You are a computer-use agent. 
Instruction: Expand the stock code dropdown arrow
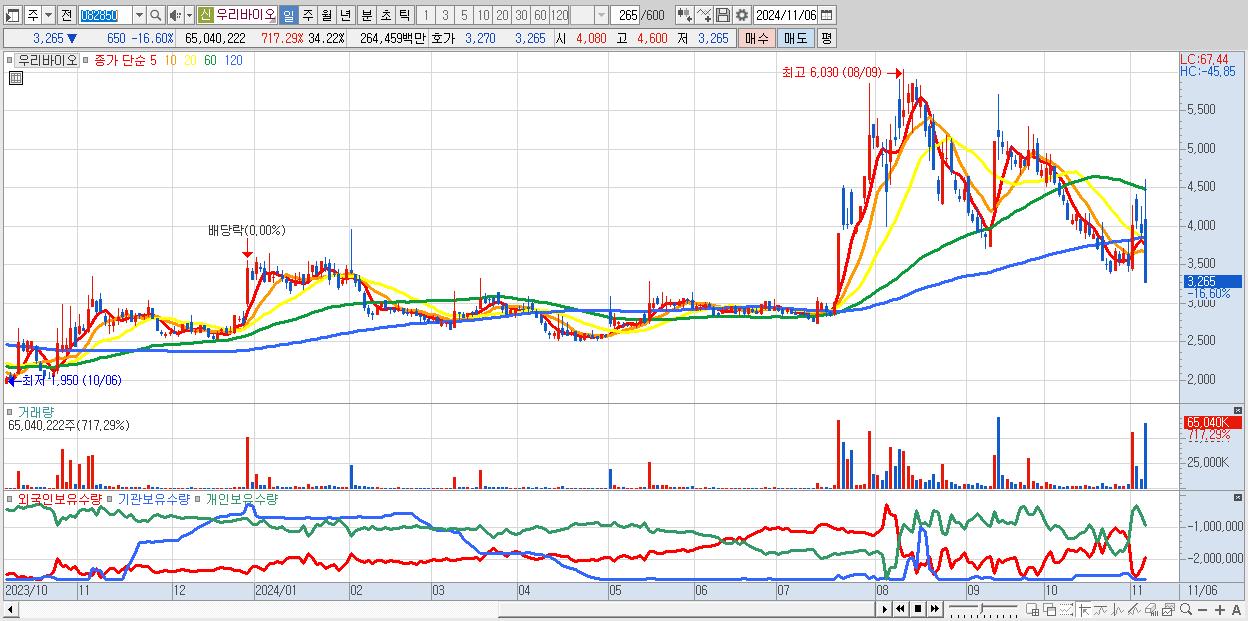pos(139,16)
